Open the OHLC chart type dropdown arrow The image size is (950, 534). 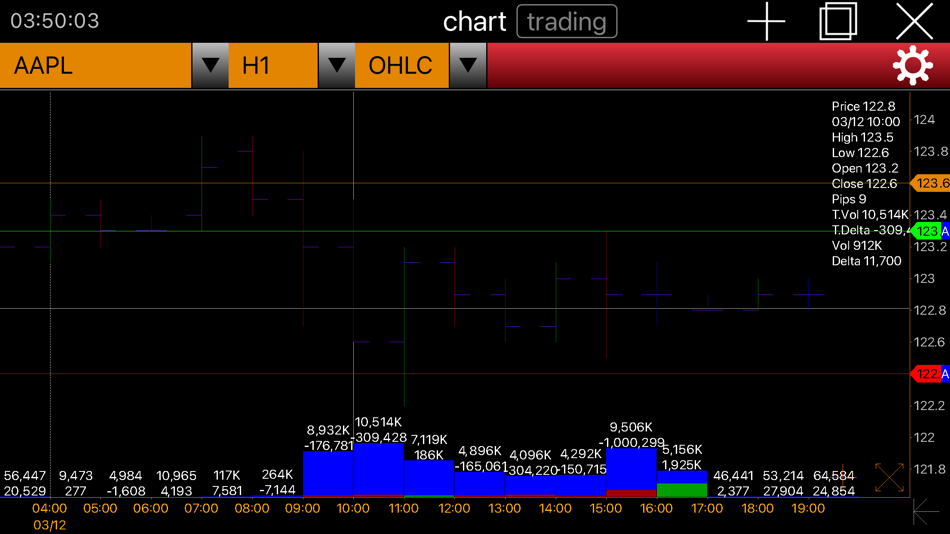(468, 65)
